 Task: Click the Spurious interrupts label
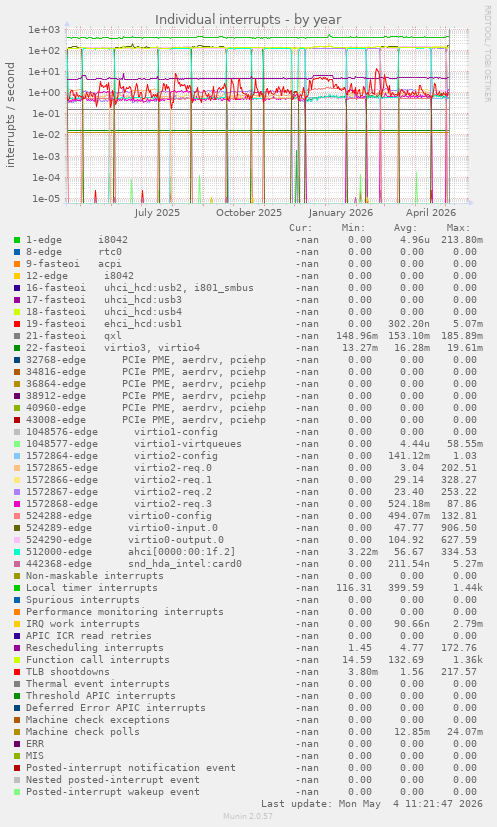click(83, 600)
